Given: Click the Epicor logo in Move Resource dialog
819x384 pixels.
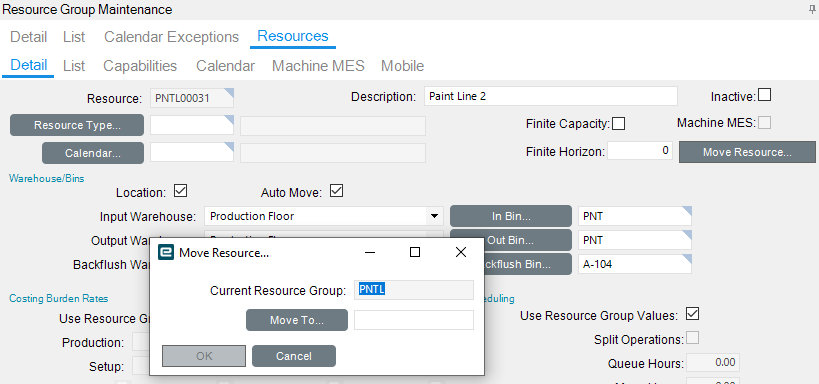Looking at the screenshot, I should [166, 252].
